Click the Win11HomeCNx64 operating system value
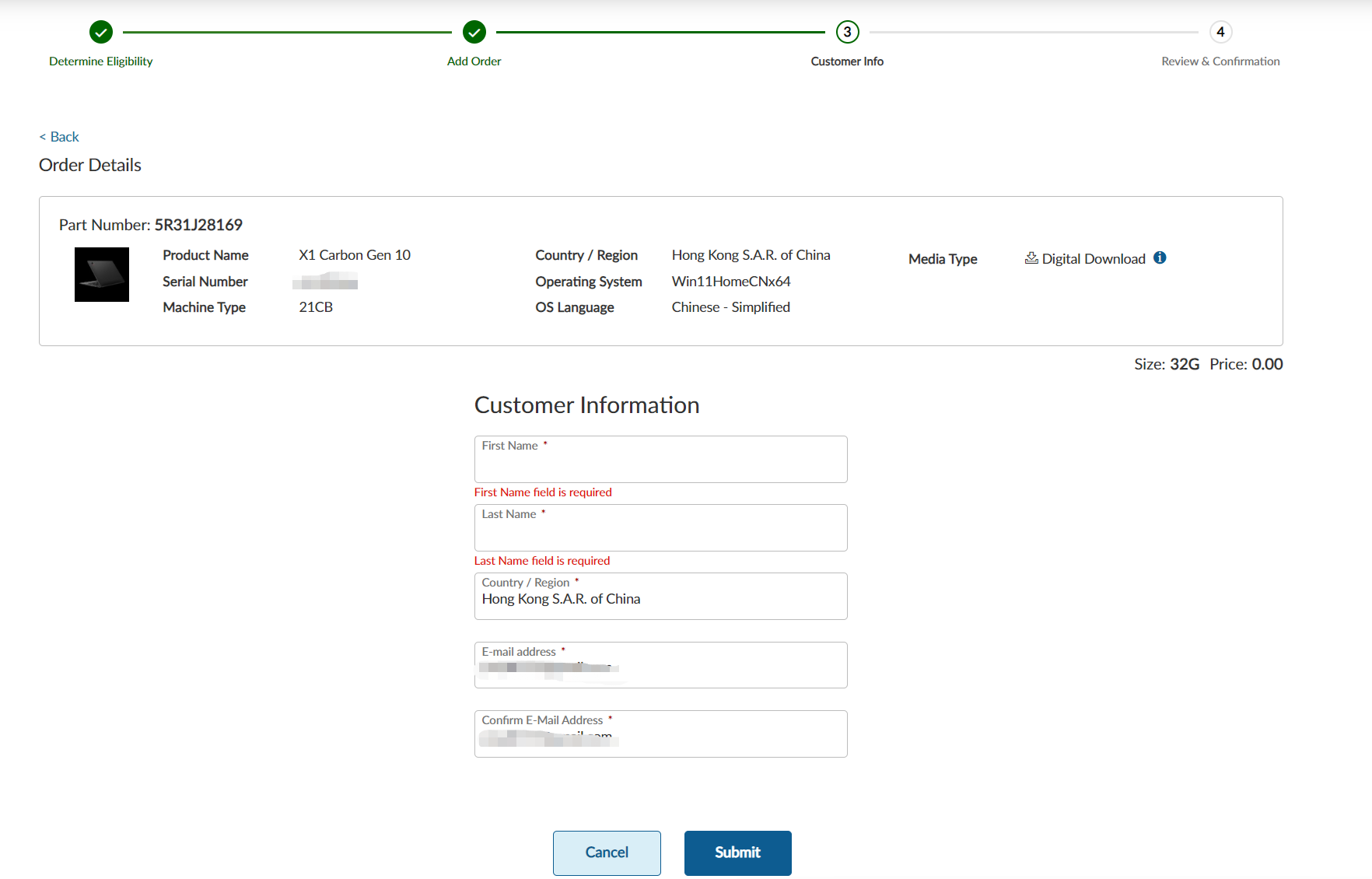Screen dimensions: 1372x879 pos(731,282)
